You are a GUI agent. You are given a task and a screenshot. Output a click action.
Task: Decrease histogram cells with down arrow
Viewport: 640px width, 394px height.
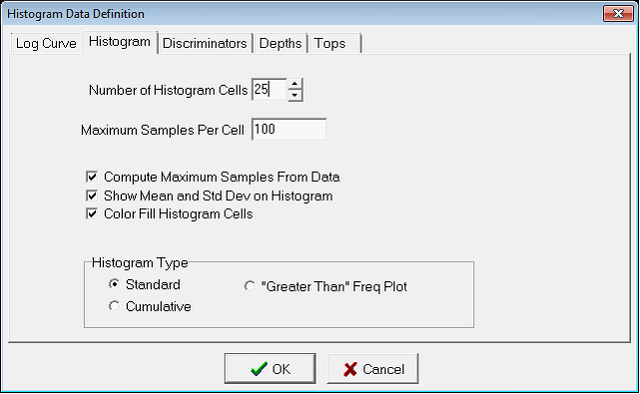pos(295,96)
